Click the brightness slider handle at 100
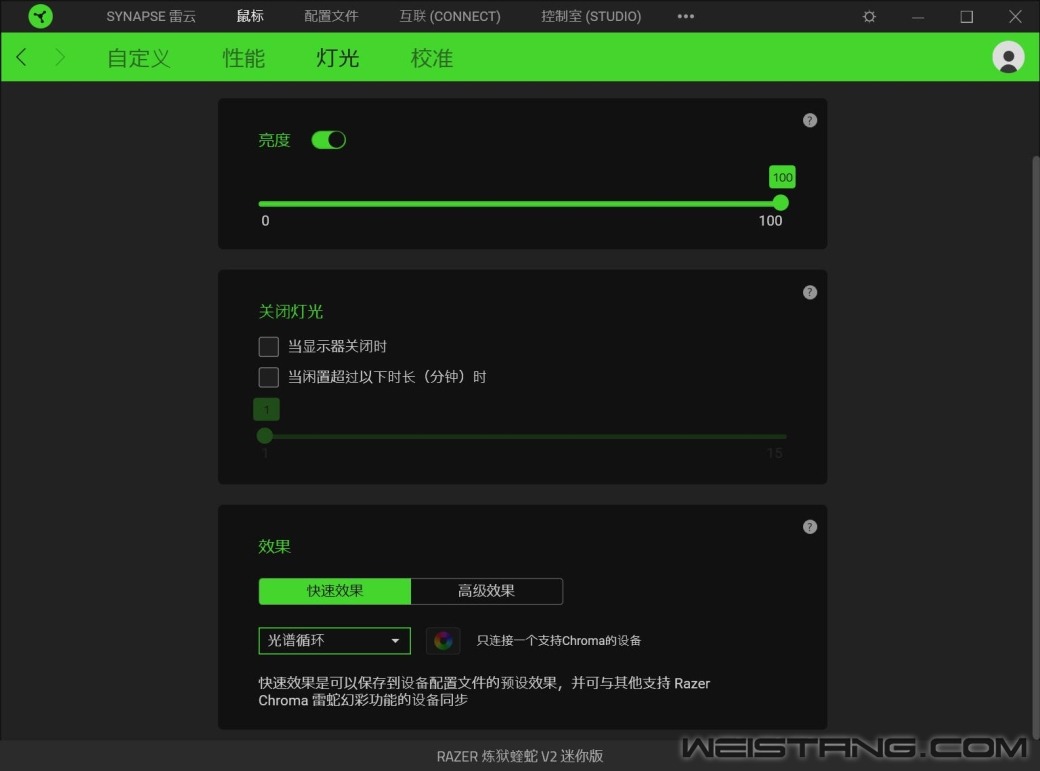Viewport: 1040px width, 771px height. point(781,203)
